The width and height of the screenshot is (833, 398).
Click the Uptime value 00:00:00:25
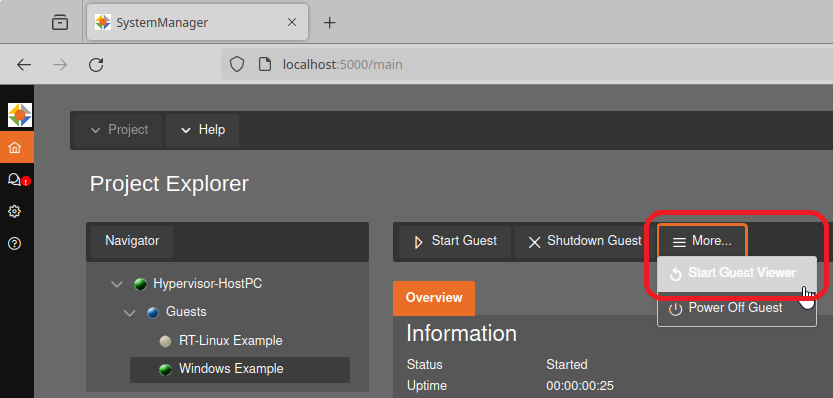click(x=580, y=385)
